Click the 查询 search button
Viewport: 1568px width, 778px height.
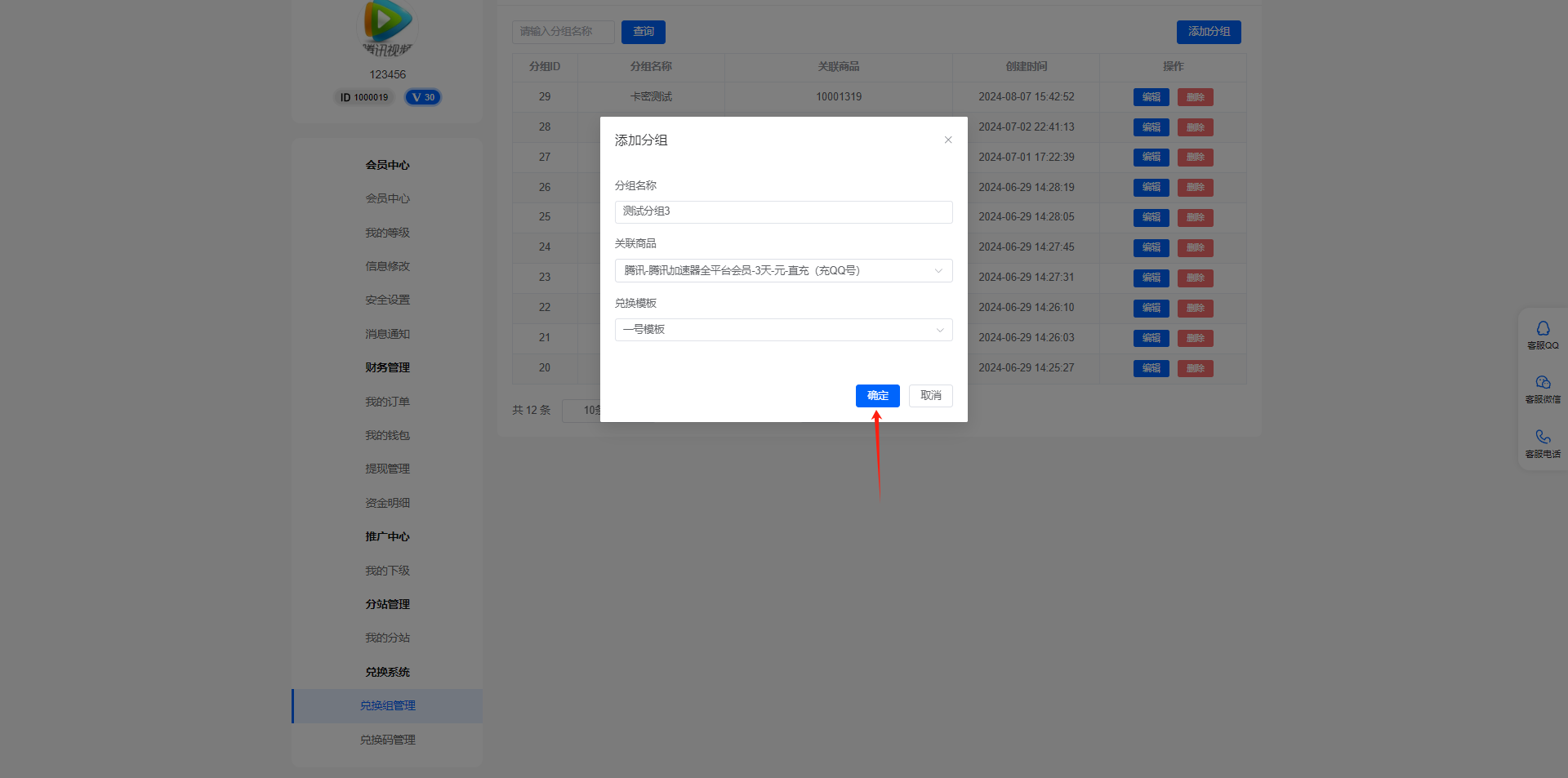pos(643,32)
